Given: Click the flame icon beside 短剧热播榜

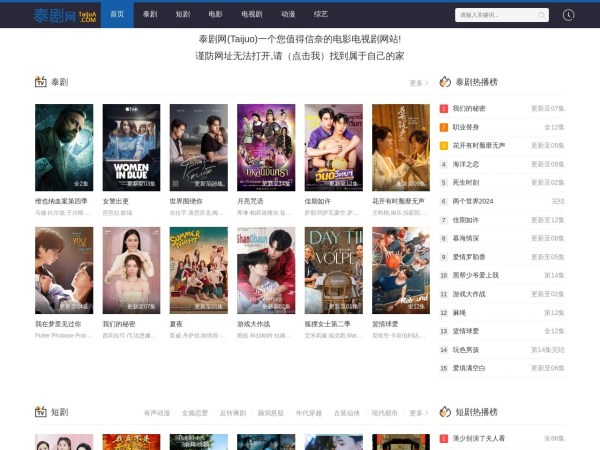Looking at the screenshot, I should click(x=445, y=412).
